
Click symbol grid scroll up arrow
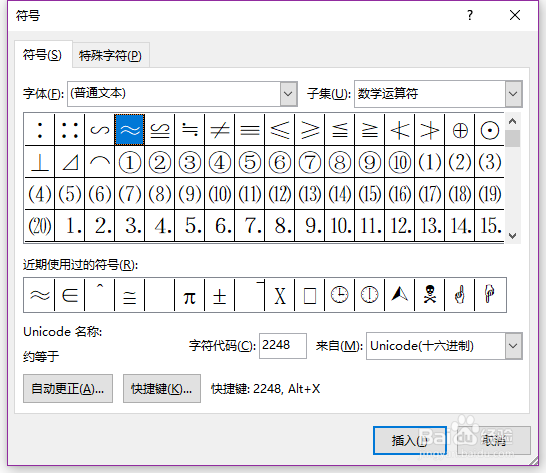[512, 122]
